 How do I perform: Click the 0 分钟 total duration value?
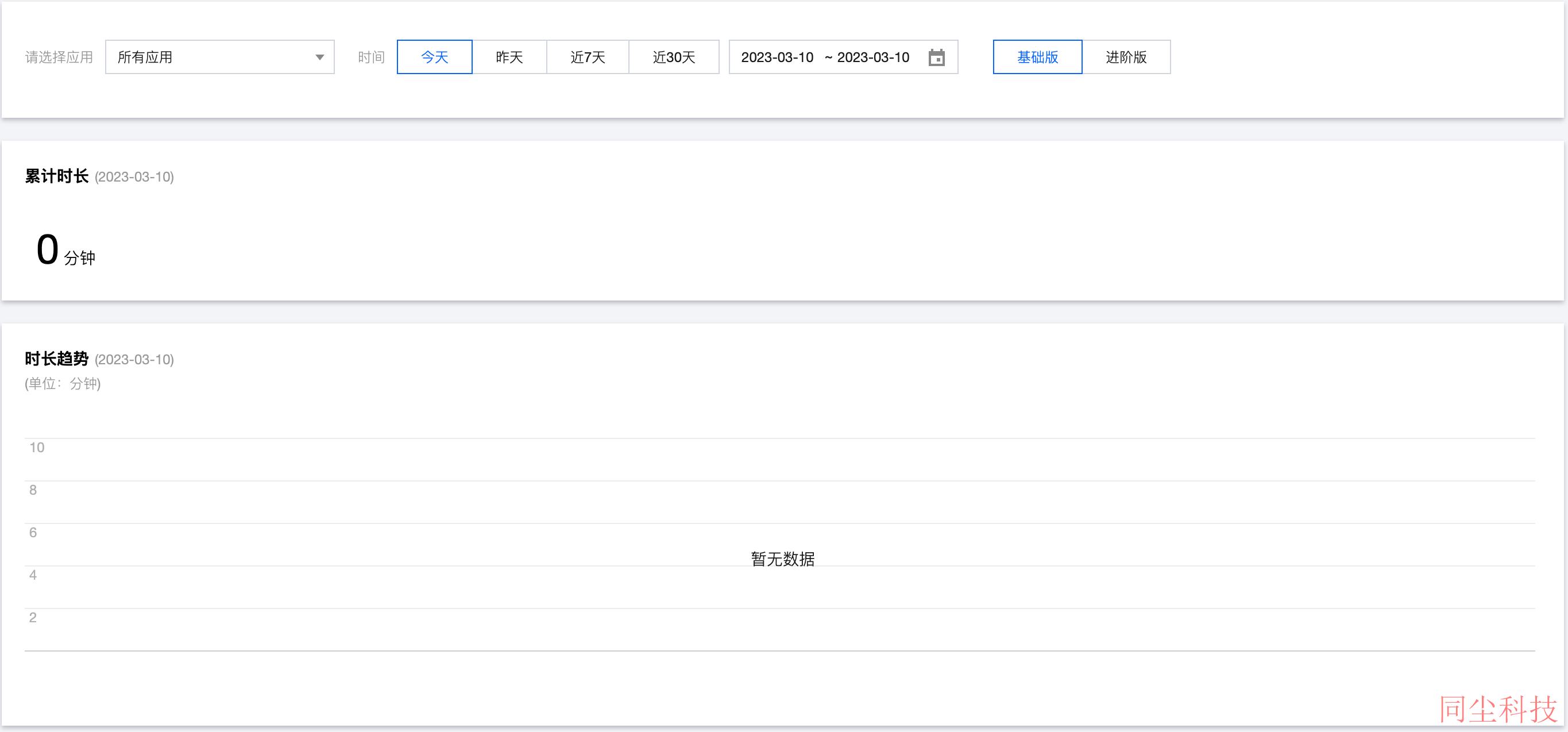[65, 251]
